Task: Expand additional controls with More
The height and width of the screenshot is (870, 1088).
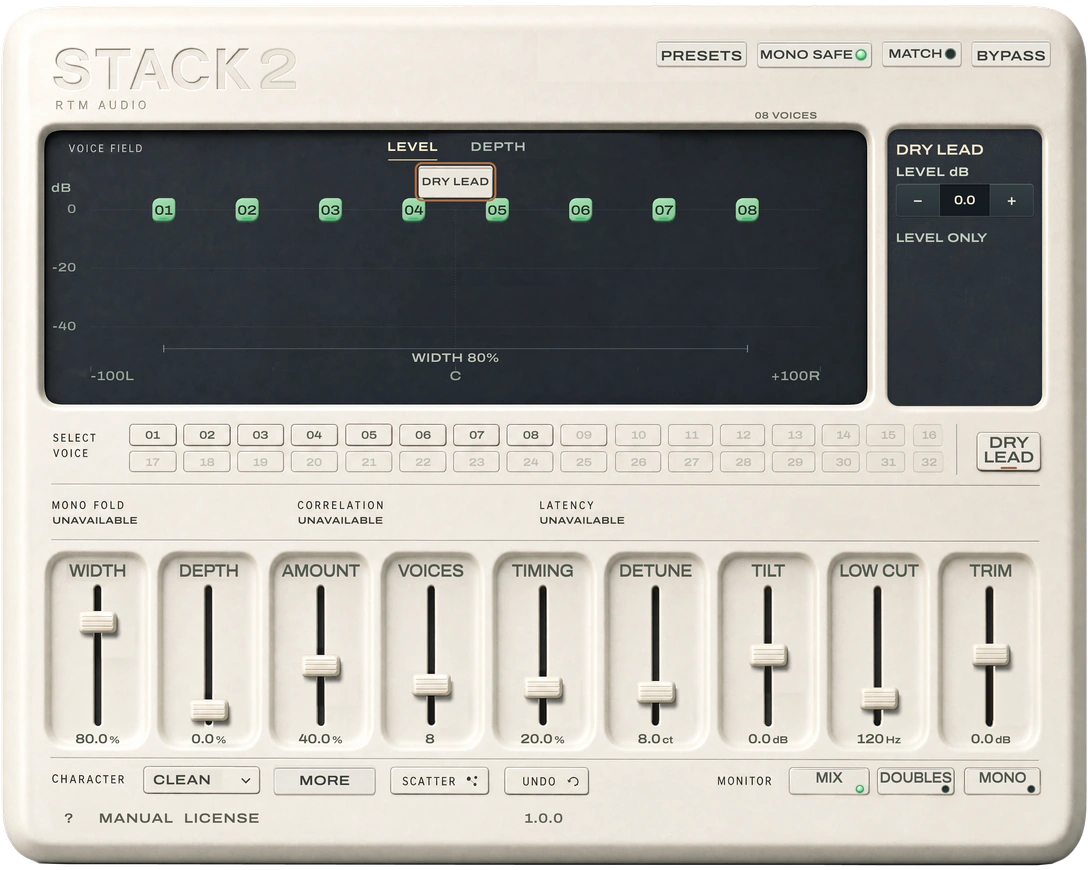Action: click(x=324, y=781)
